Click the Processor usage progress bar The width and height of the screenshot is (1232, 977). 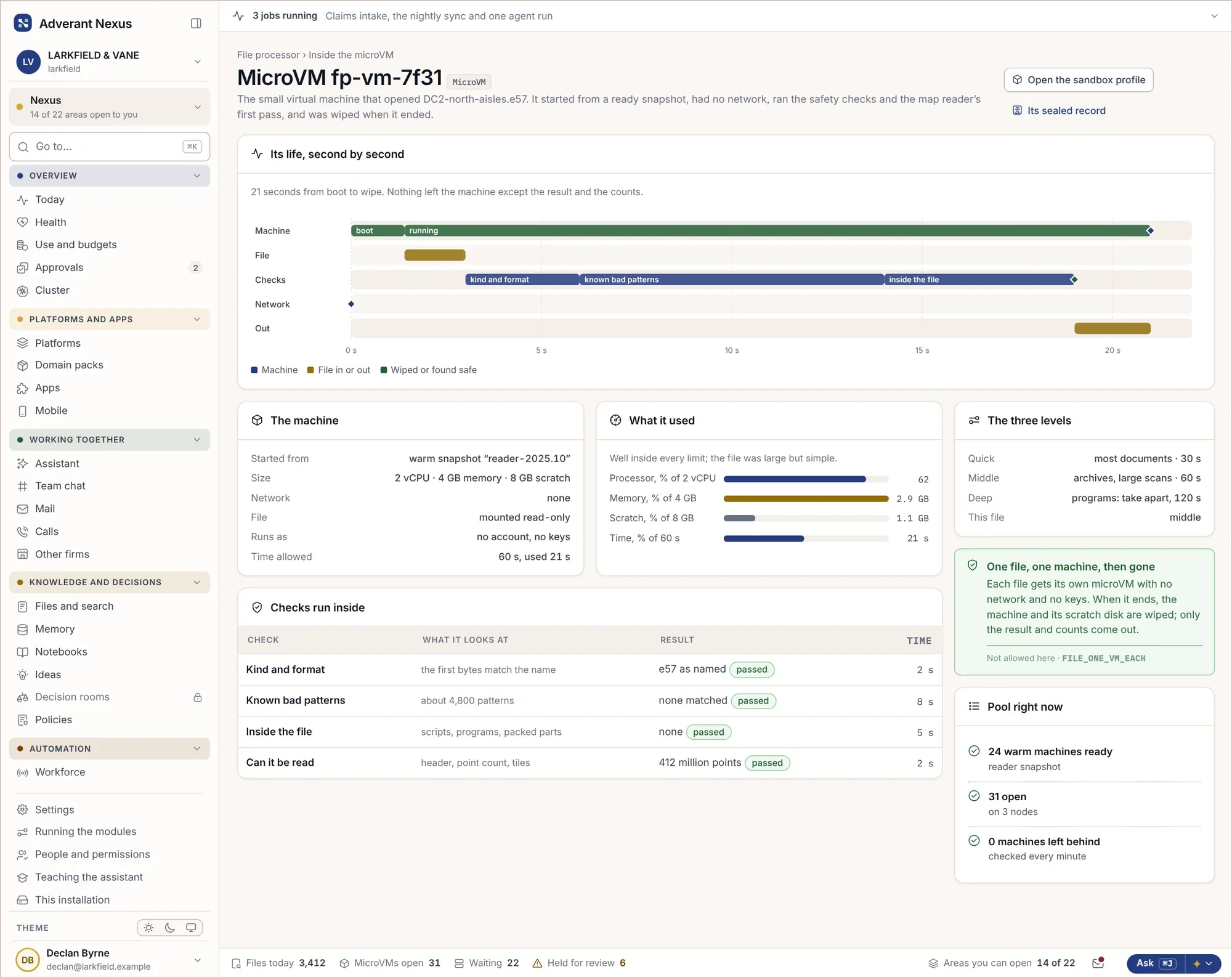point(806,479)
